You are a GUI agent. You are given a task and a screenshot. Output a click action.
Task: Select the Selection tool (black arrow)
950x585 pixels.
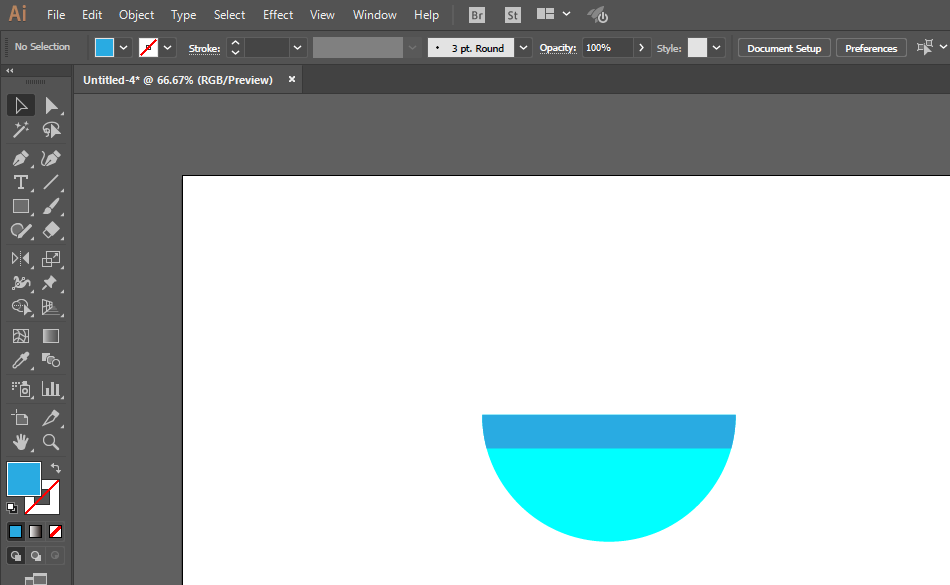click(x=21, y=105)
